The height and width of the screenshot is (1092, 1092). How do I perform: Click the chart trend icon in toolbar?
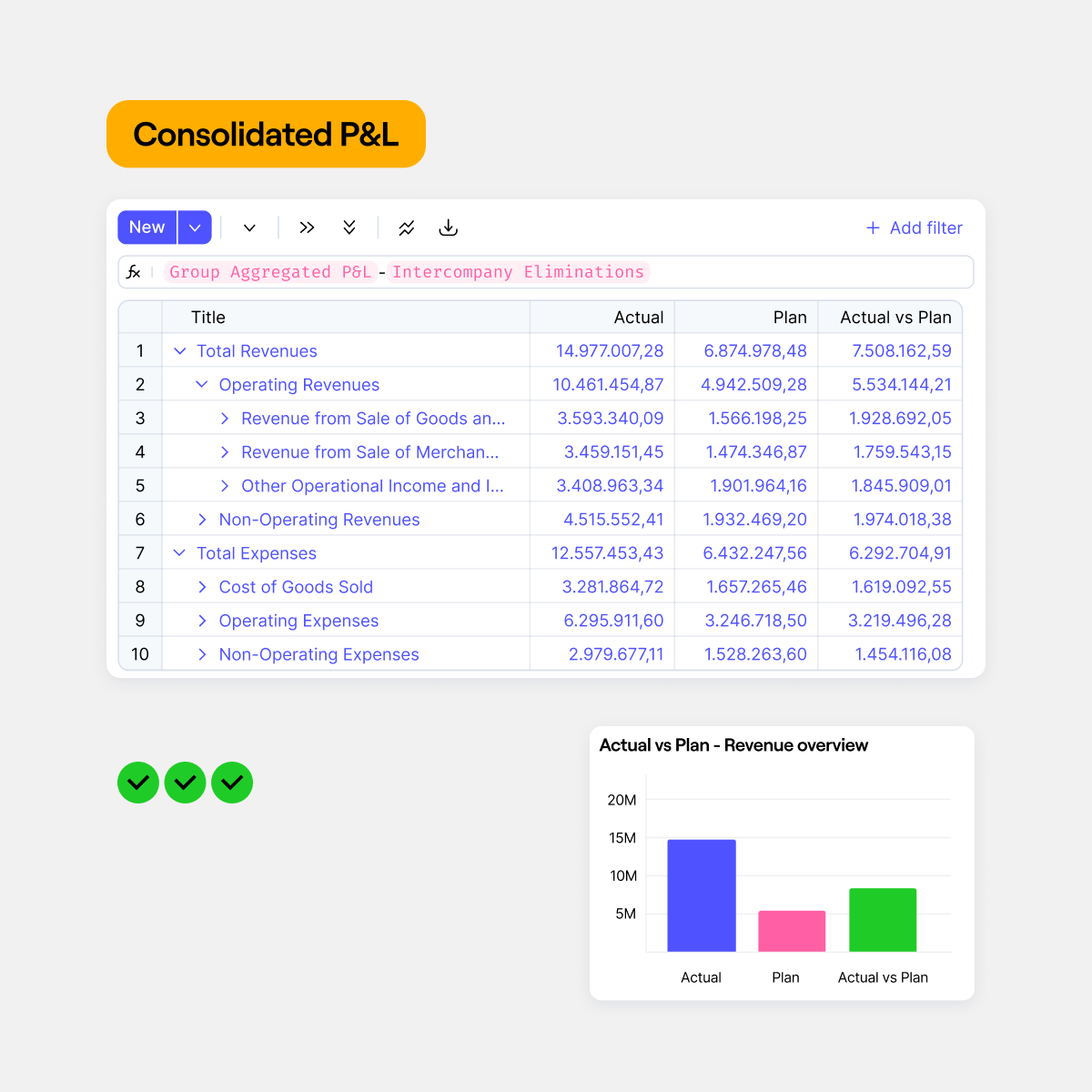[407, 227]
